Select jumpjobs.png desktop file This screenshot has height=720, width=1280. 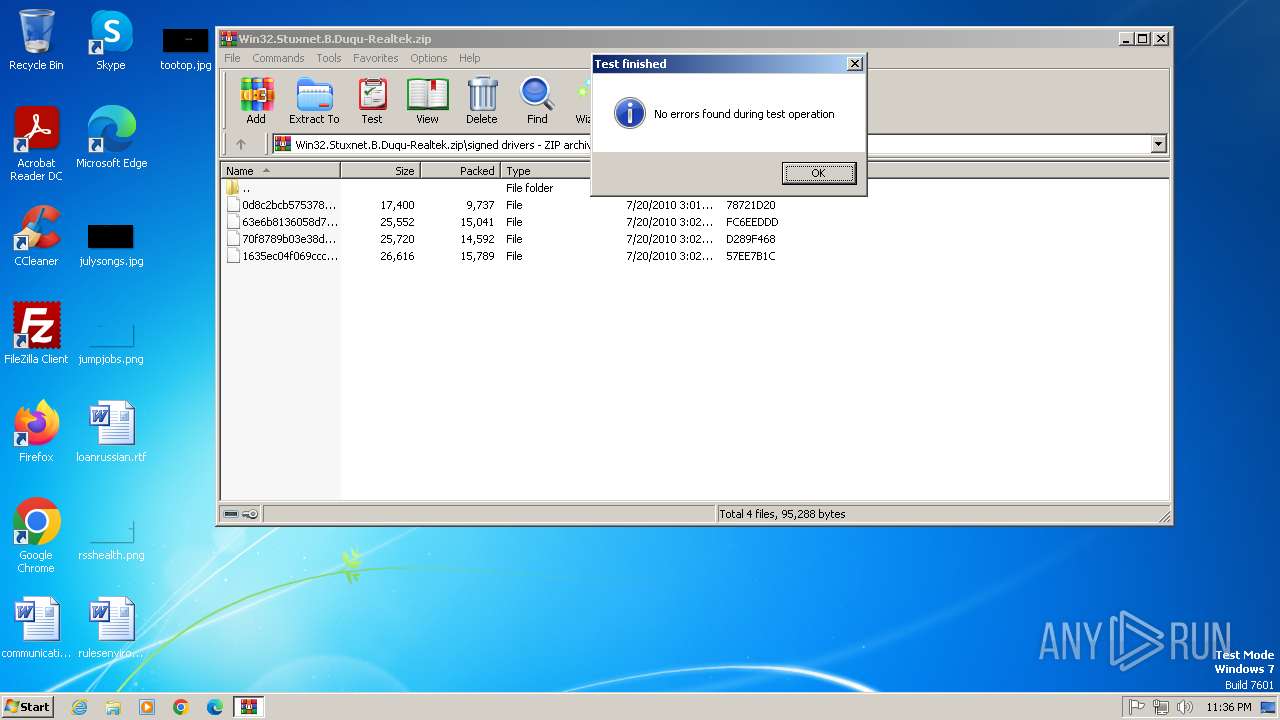coord(111,340)
